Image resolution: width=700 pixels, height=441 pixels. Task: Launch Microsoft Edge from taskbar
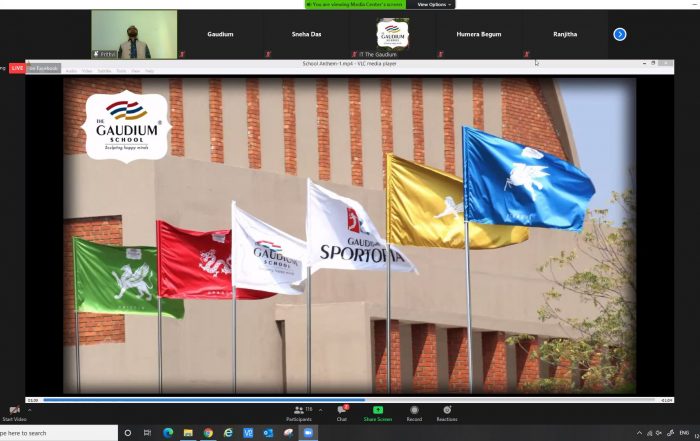[x=168, y=433]
